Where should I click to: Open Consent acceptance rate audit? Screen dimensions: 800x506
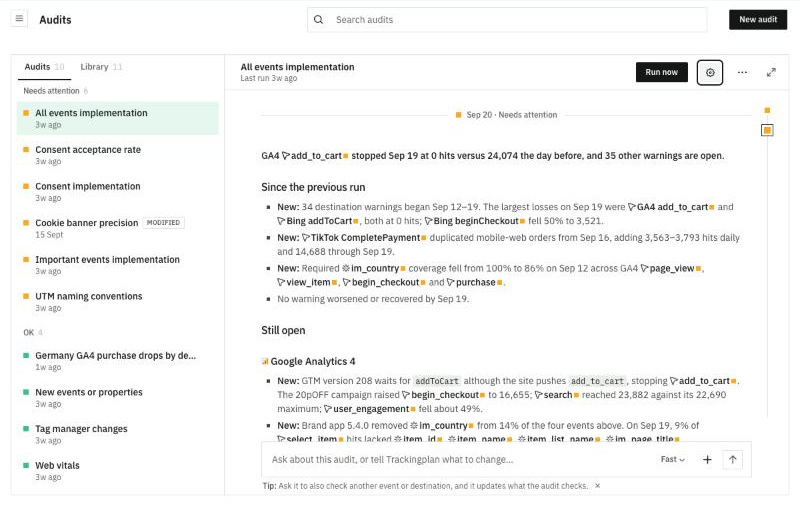coord(118,155)
